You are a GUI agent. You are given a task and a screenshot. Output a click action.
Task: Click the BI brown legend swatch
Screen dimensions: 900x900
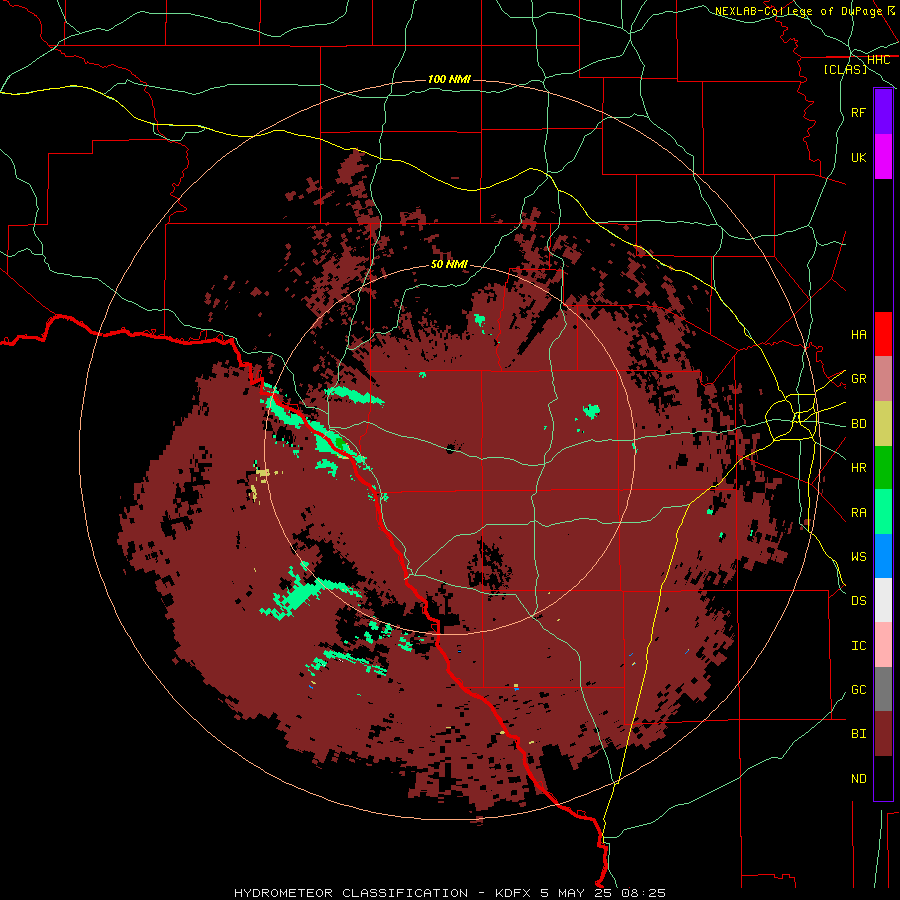point(883,734)
